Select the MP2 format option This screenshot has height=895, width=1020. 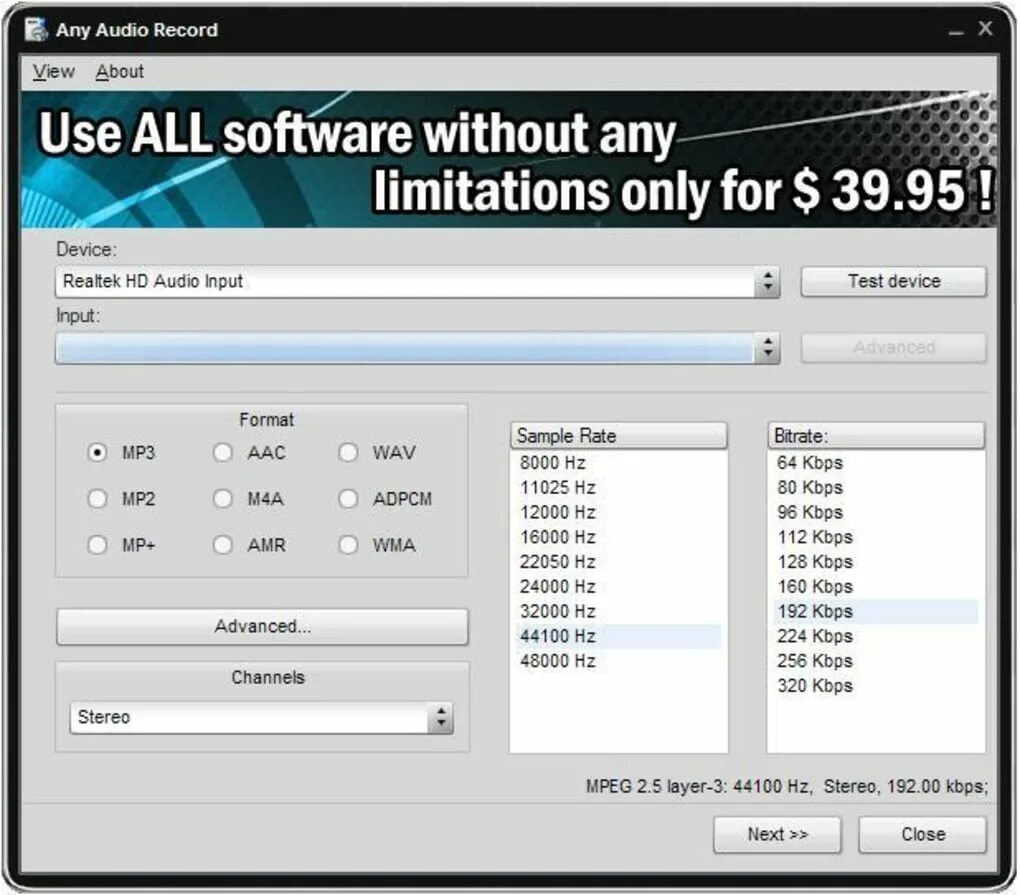point(97,499)
